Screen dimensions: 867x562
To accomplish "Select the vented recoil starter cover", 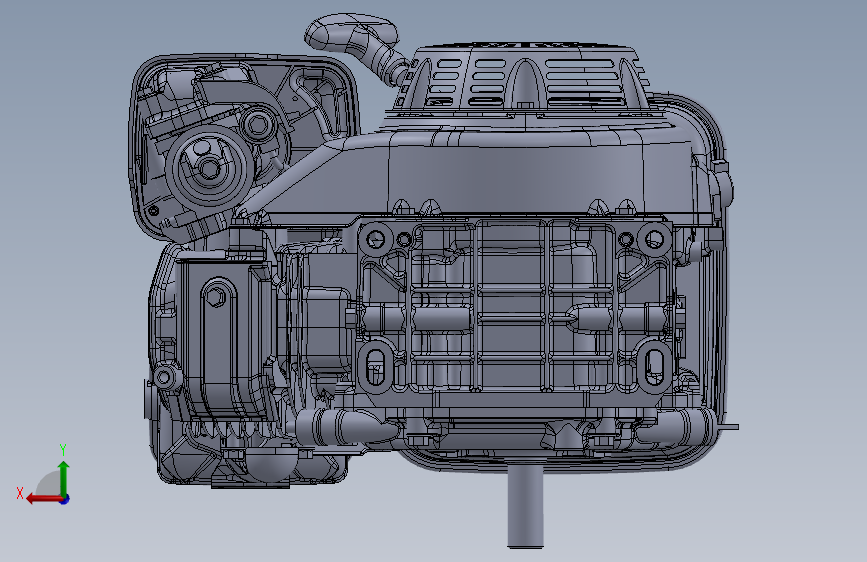I will point(523,75).
